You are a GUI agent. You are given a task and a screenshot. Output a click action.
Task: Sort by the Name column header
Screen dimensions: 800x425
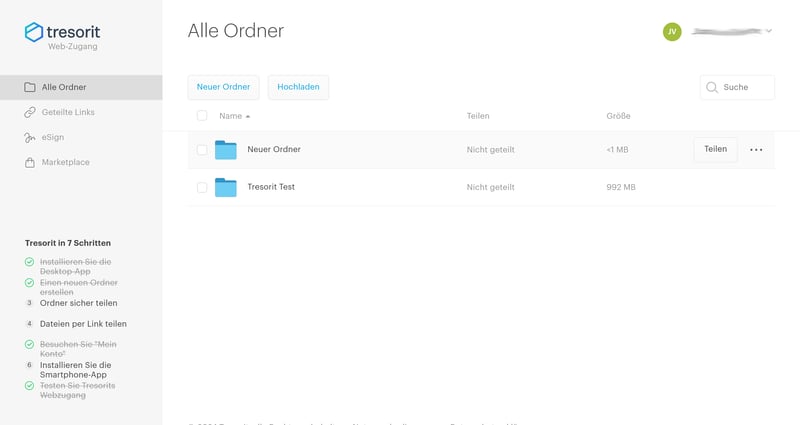coord(231,116)
